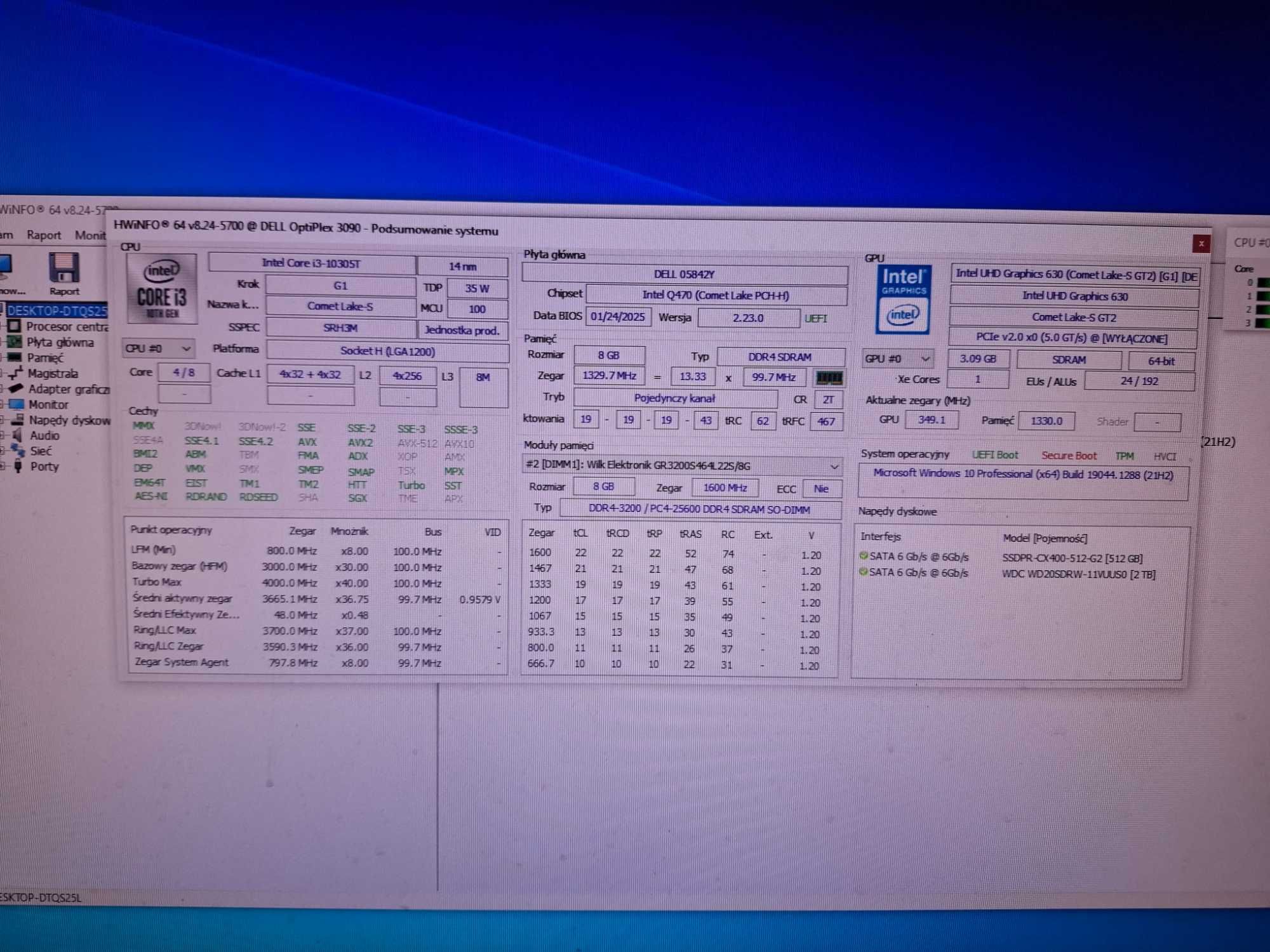Click the Jednostka prod. field

[462, 330]
